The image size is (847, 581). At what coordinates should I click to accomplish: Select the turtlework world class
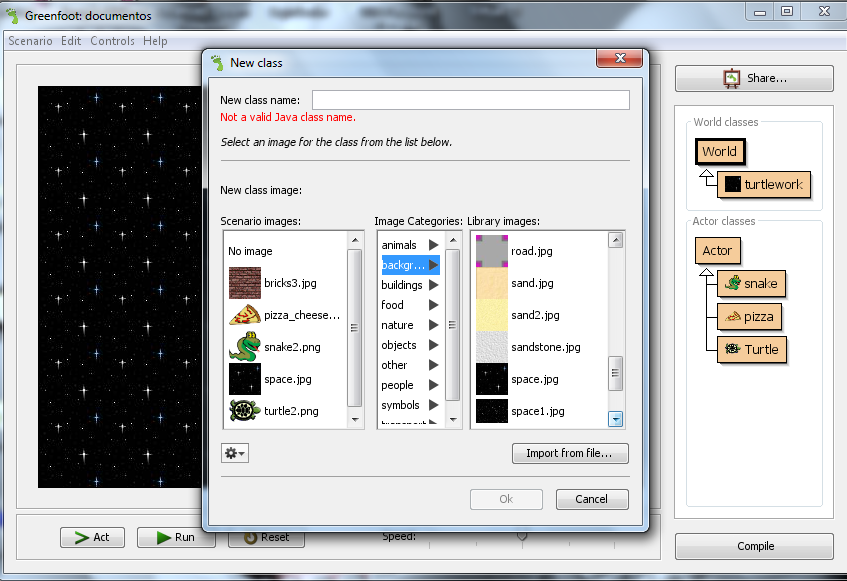(764, 185)
